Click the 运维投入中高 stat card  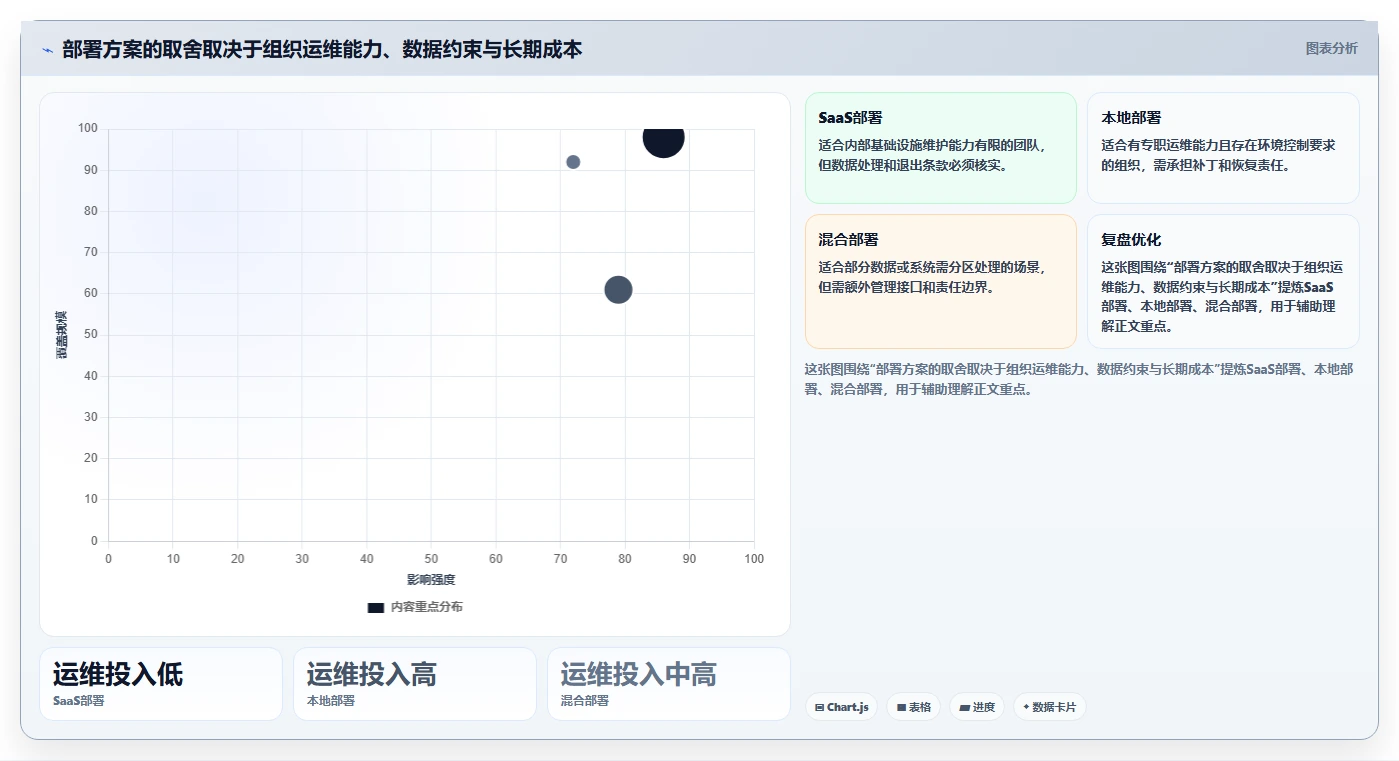click(669, 684)
